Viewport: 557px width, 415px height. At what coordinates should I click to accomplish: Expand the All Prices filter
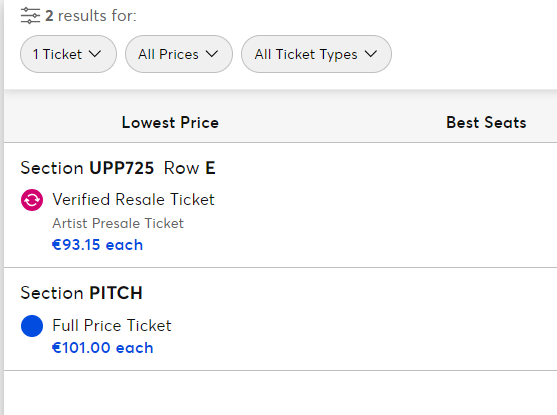click(x=179, y=54)
